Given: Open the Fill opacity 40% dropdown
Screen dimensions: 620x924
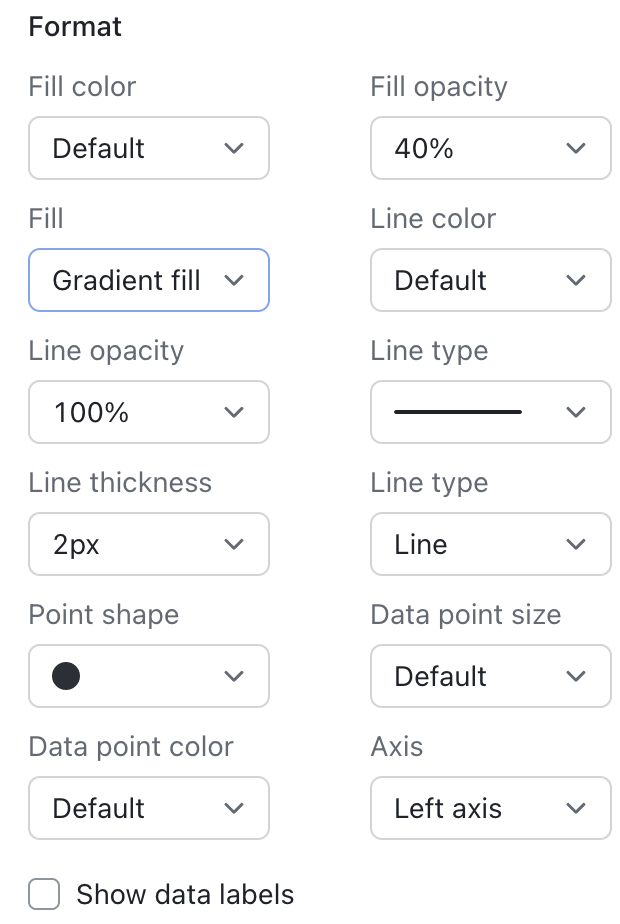Looking at the screenshot, I should point(490,148).
